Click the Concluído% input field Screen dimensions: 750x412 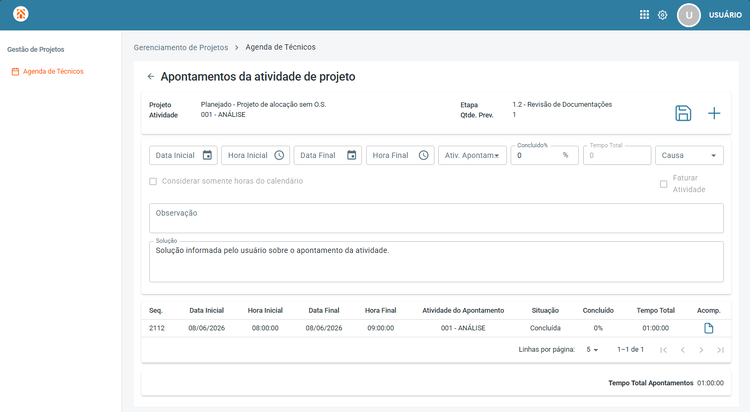point(544,155)
